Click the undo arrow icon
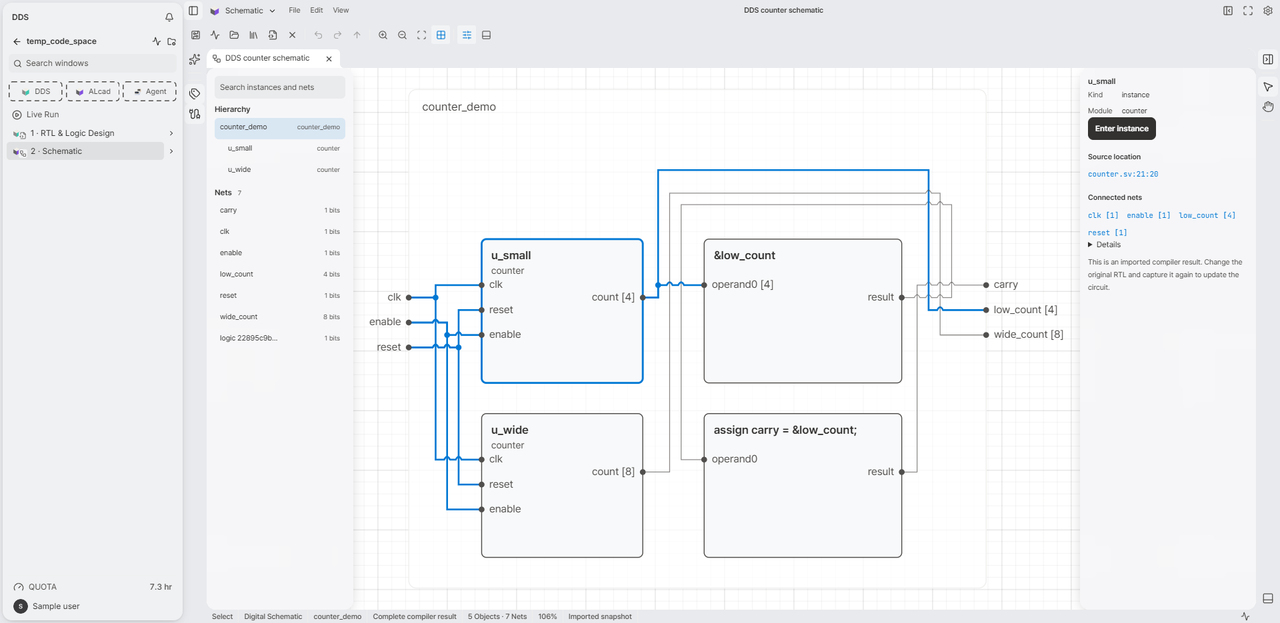Viewport: 1280px width, 623px height. (318, 35)
